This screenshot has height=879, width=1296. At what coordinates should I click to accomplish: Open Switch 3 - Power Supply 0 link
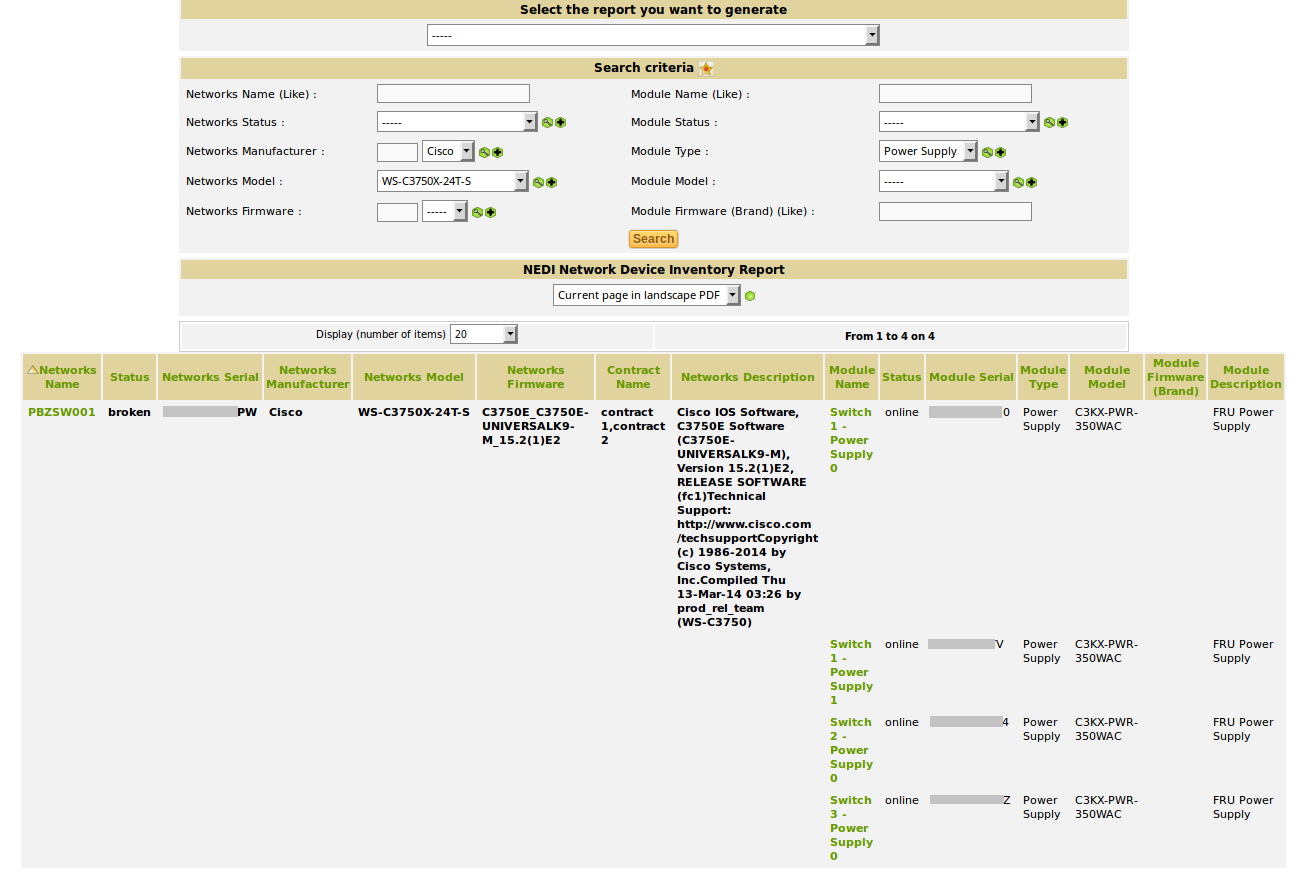851,828
